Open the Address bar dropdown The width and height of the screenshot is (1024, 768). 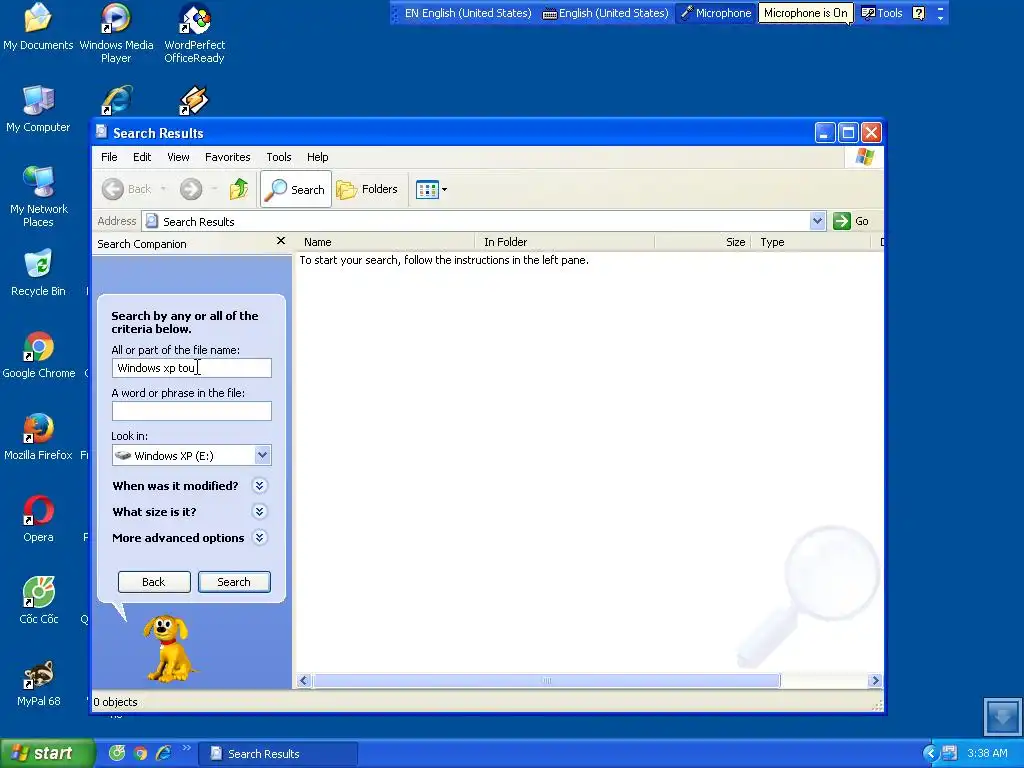point(817,221)
